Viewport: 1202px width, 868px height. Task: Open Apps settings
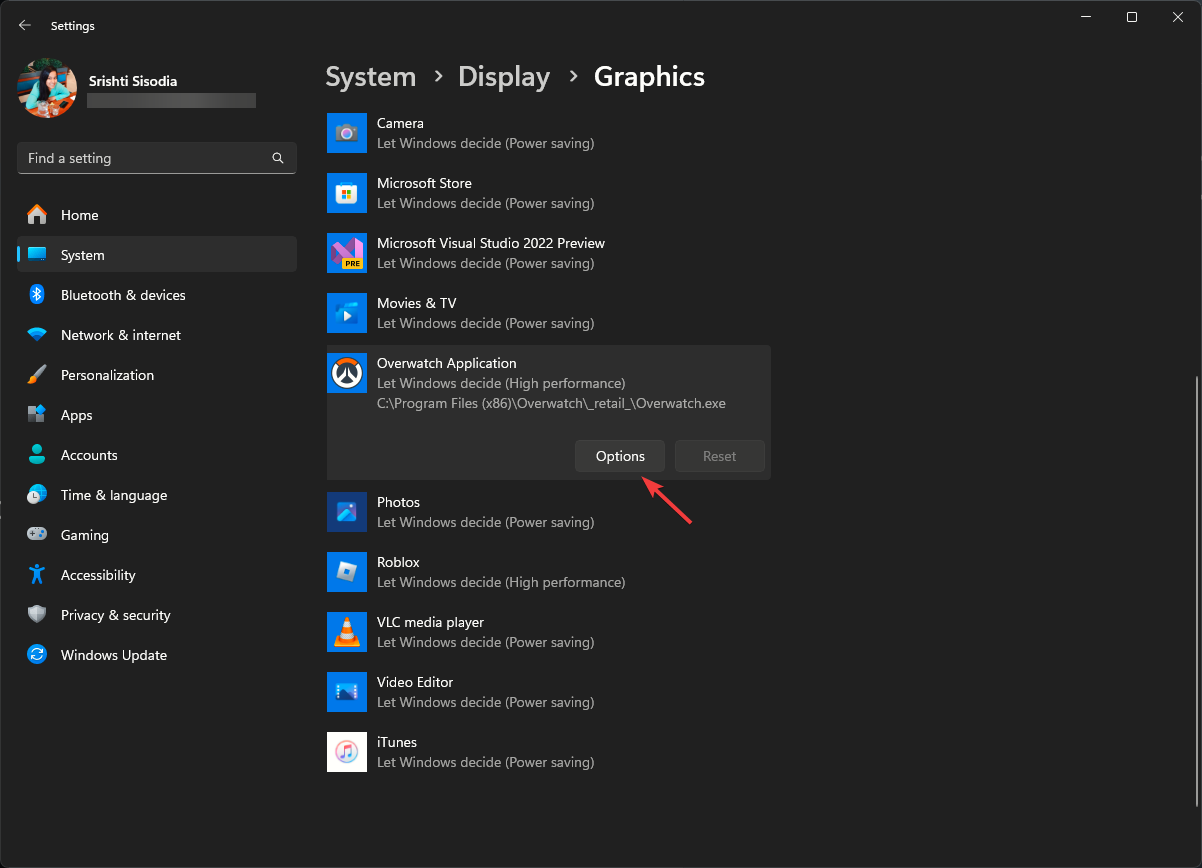click(157, 415)
